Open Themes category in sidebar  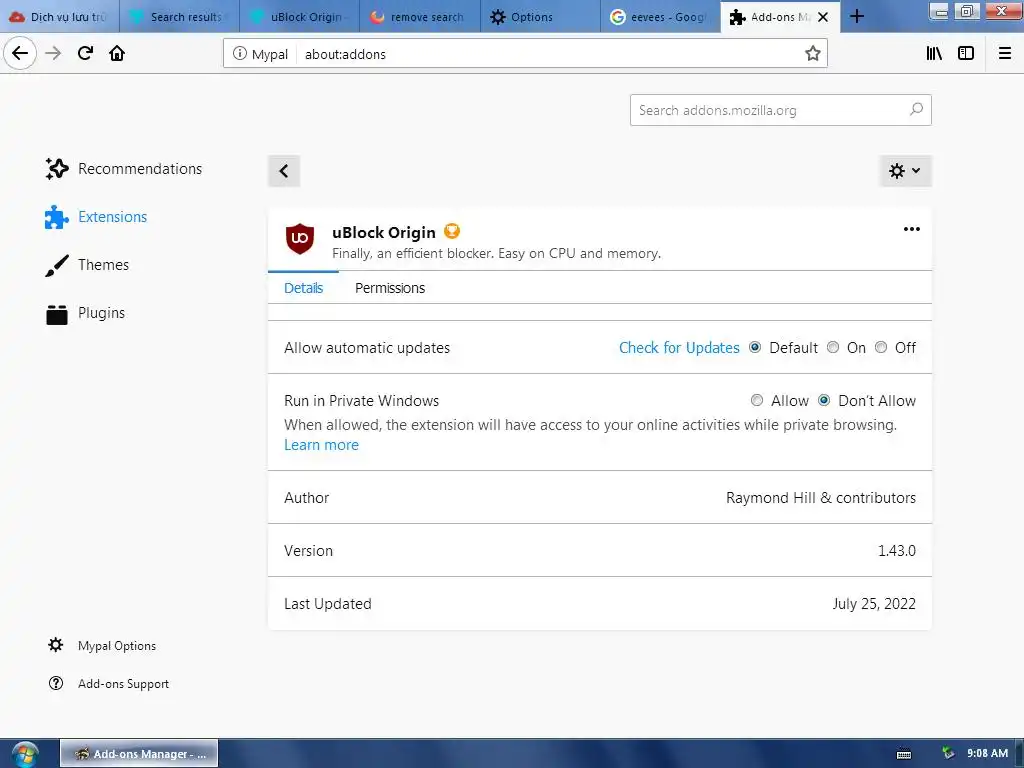[87, 265]
